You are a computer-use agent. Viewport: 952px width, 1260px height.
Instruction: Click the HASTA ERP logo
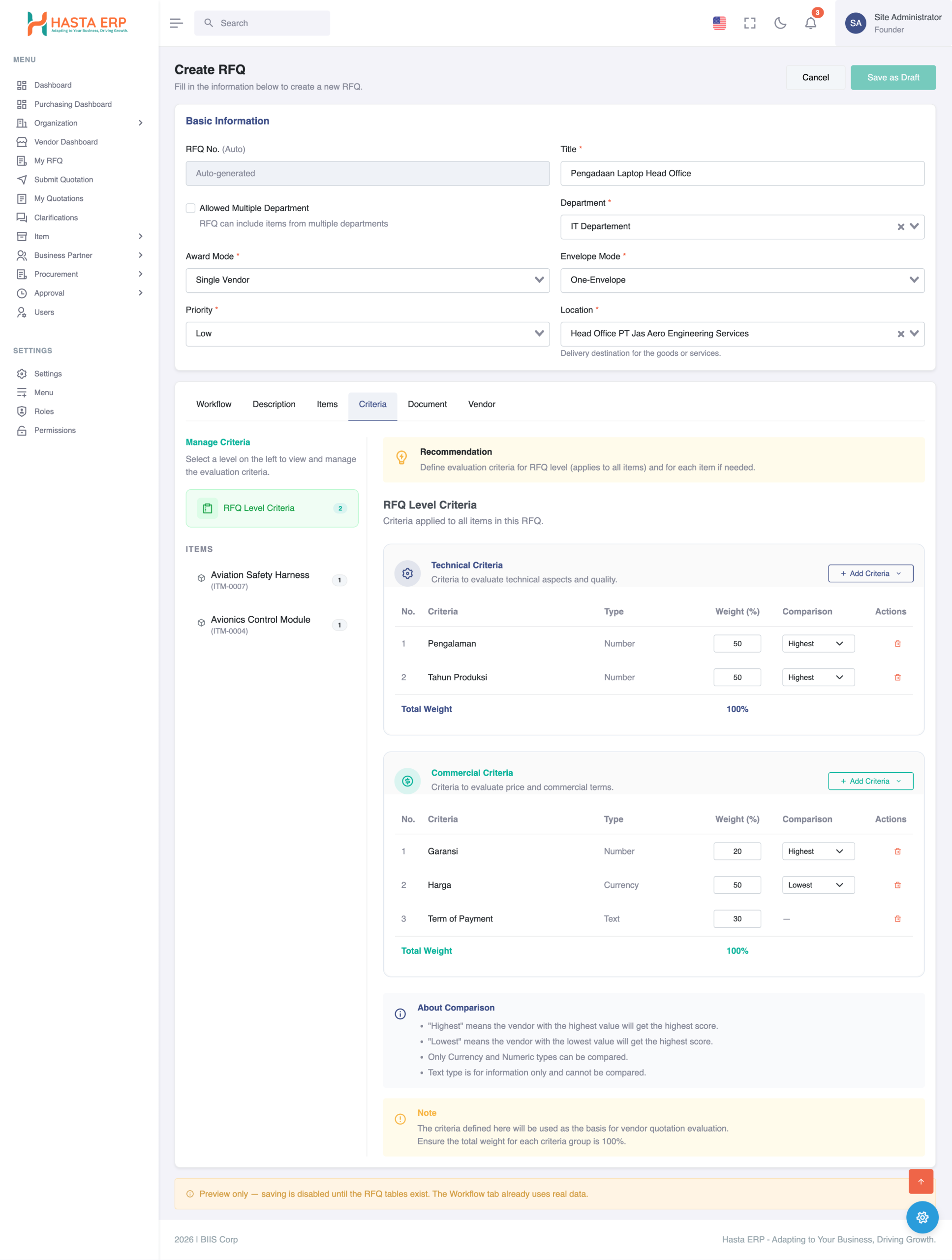[x=77, y=23]
